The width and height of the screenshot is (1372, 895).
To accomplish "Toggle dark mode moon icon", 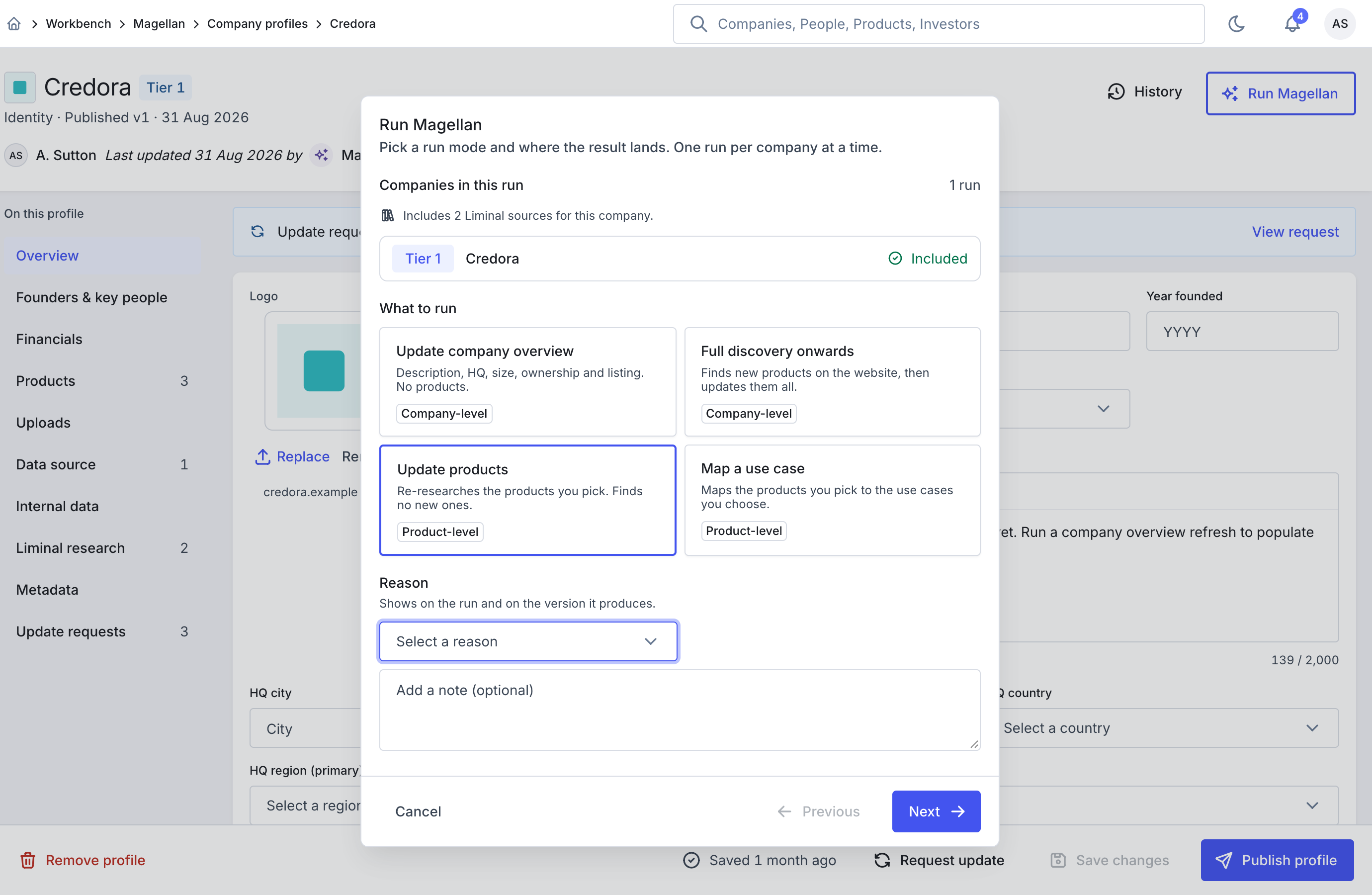I will [x=1236, y=24].
